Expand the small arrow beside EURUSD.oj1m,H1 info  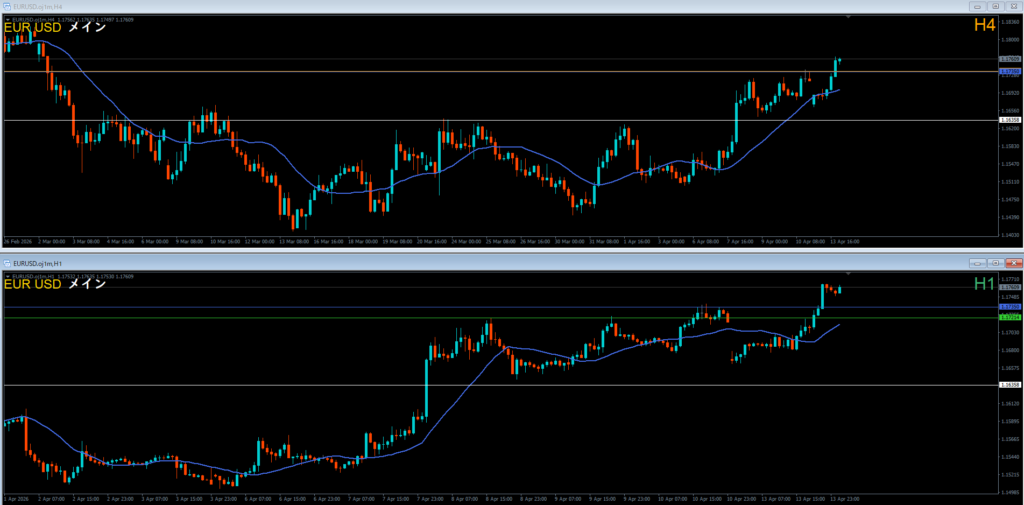coord(7,276)
